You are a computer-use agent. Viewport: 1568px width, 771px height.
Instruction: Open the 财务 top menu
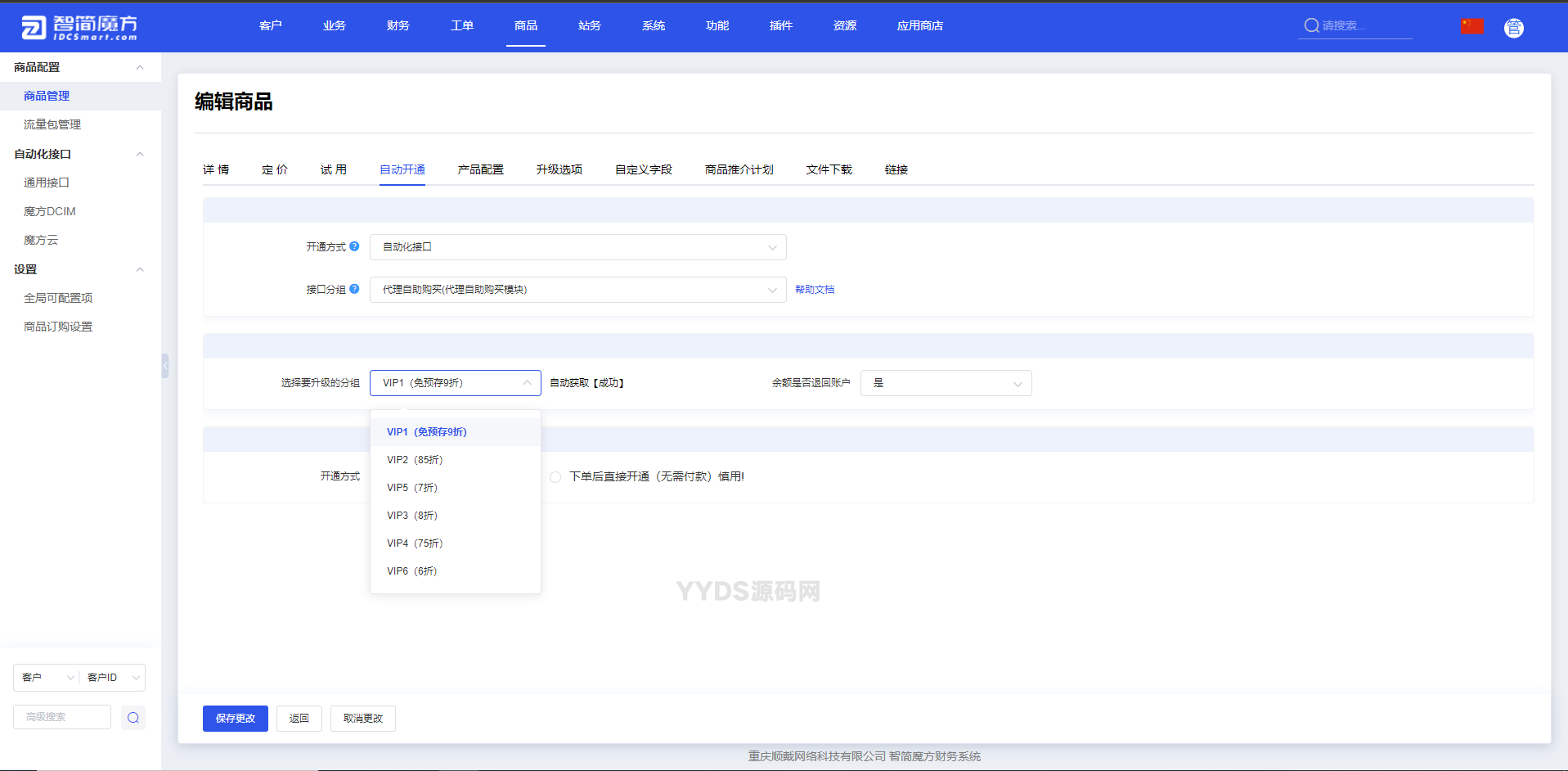[398, 25]
